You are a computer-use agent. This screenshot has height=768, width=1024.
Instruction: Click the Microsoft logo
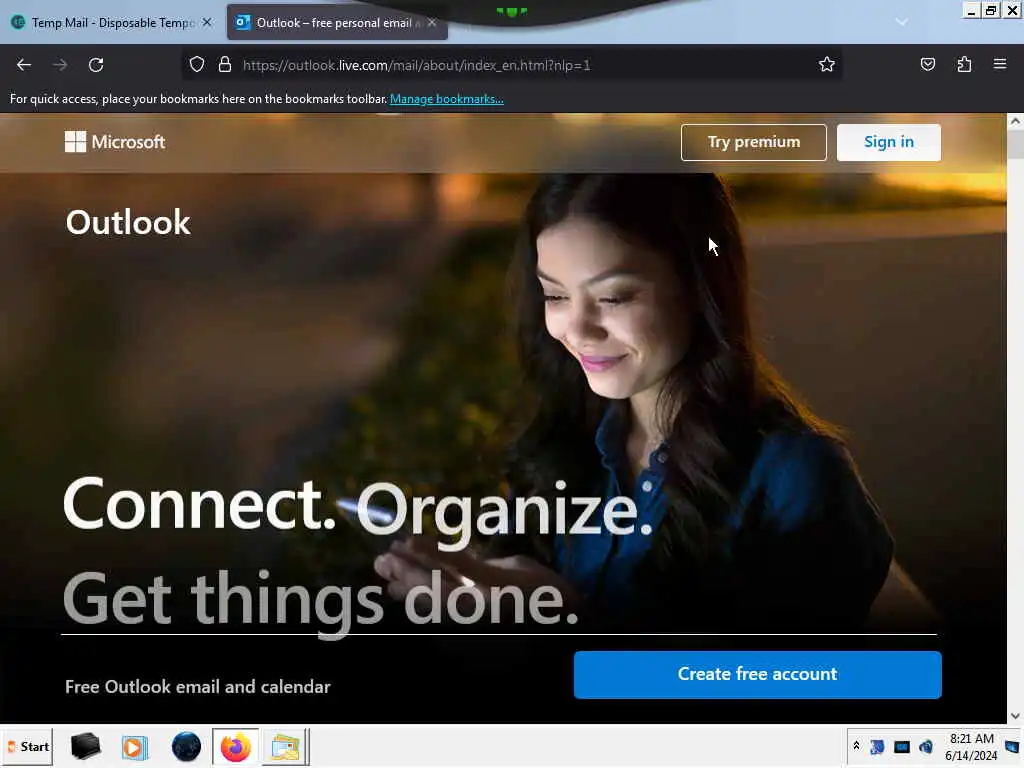click(x=115, y=142)
